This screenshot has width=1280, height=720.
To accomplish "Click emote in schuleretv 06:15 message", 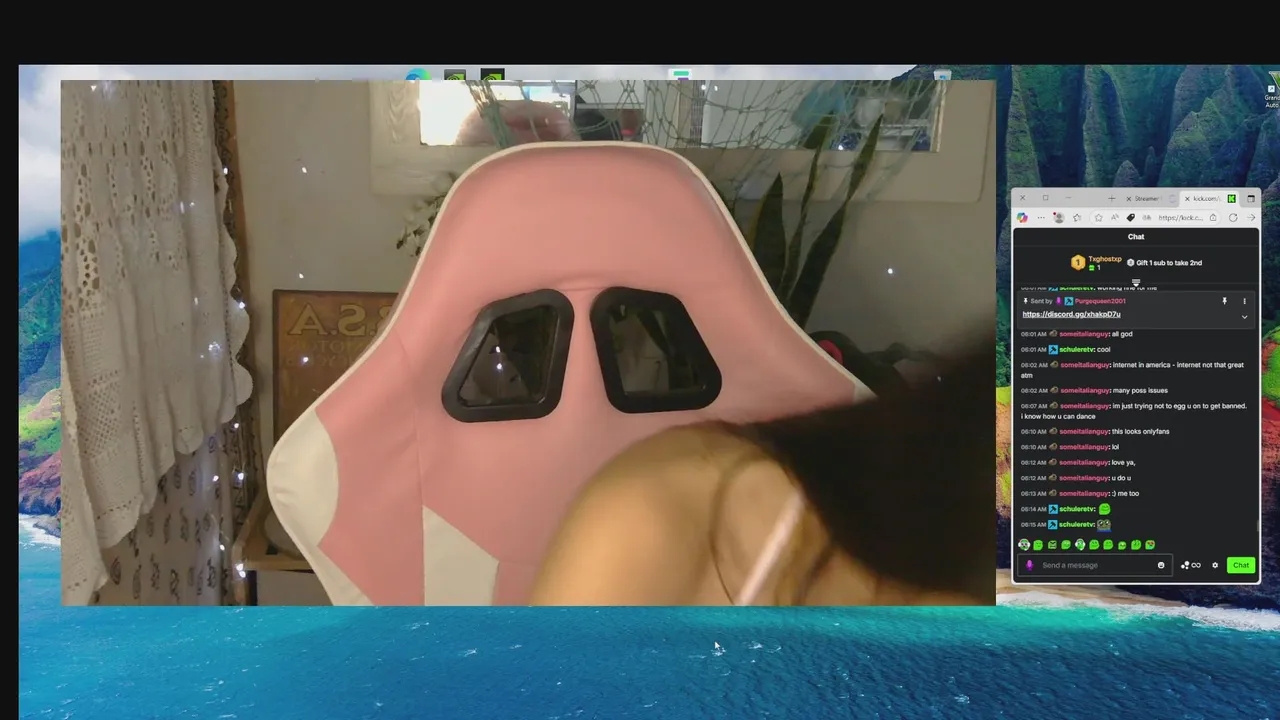I will click(1104, 525).
